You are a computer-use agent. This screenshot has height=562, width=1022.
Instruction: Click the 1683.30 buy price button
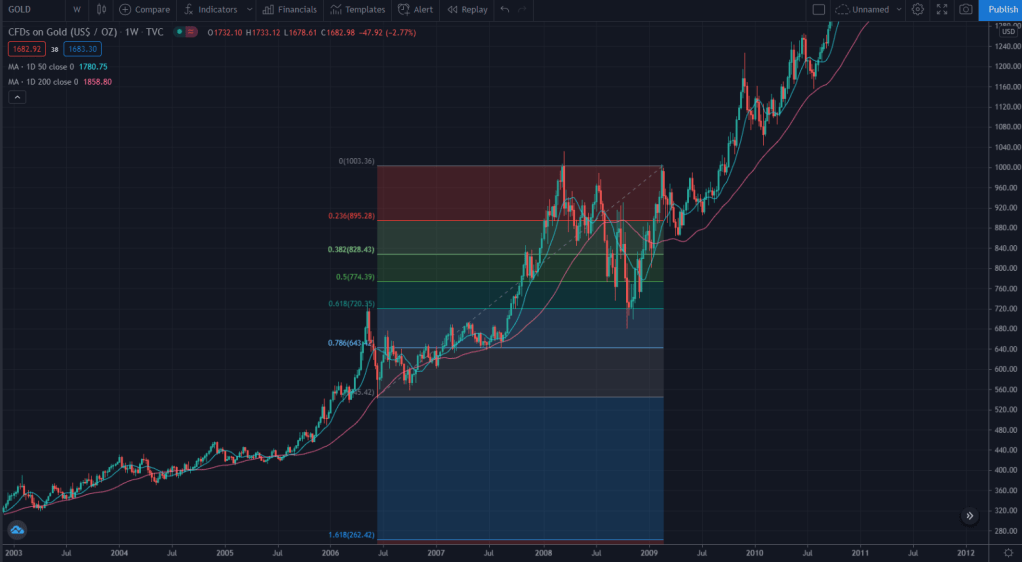pos(82,48)
